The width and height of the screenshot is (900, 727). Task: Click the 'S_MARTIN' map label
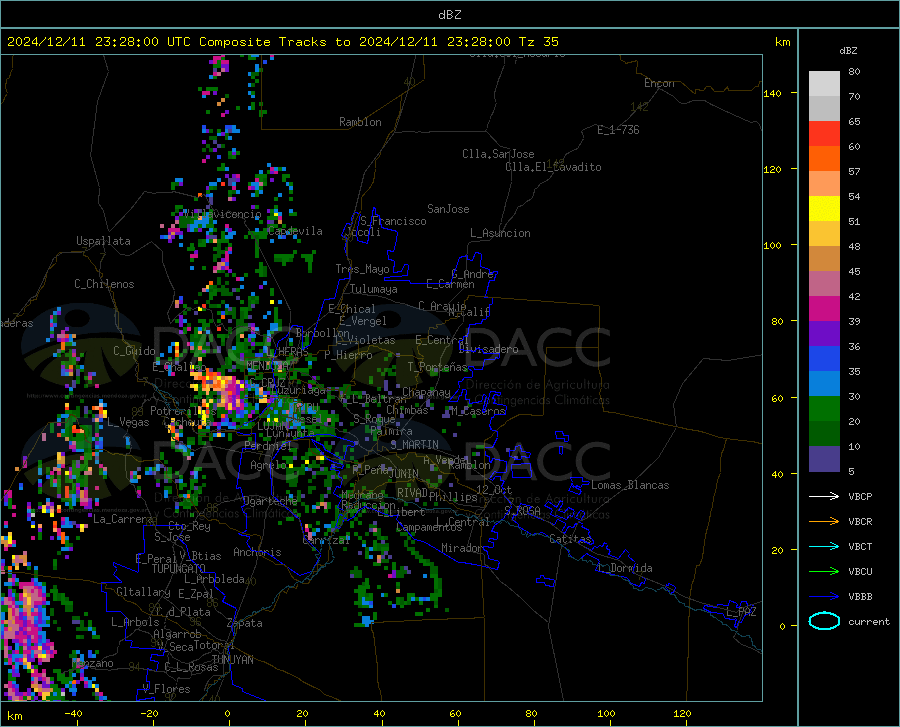pyautogui.click(x=414, y=445)
